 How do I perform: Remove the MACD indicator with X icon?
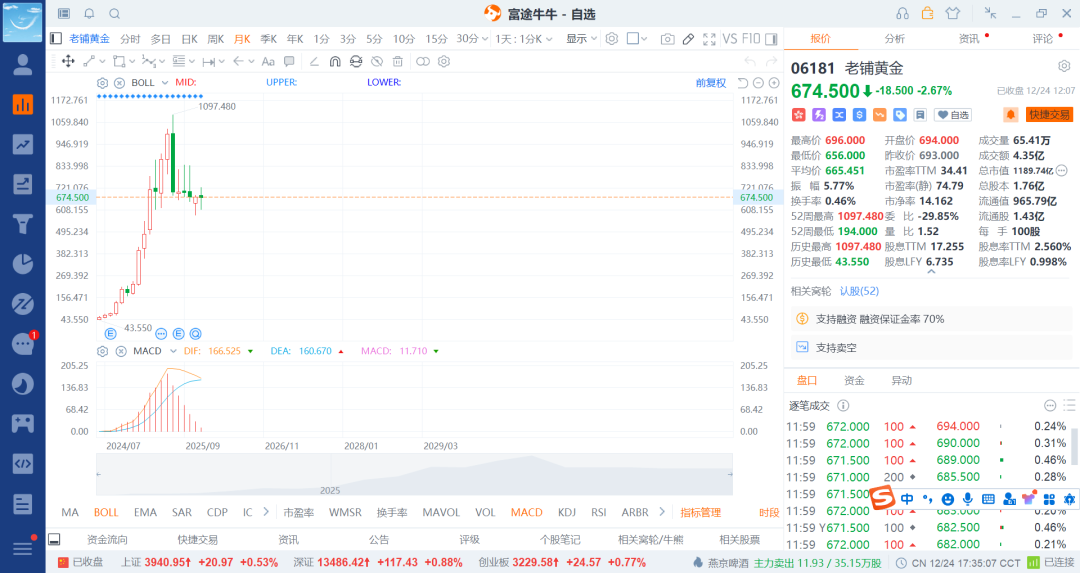[x=121, y=351]
